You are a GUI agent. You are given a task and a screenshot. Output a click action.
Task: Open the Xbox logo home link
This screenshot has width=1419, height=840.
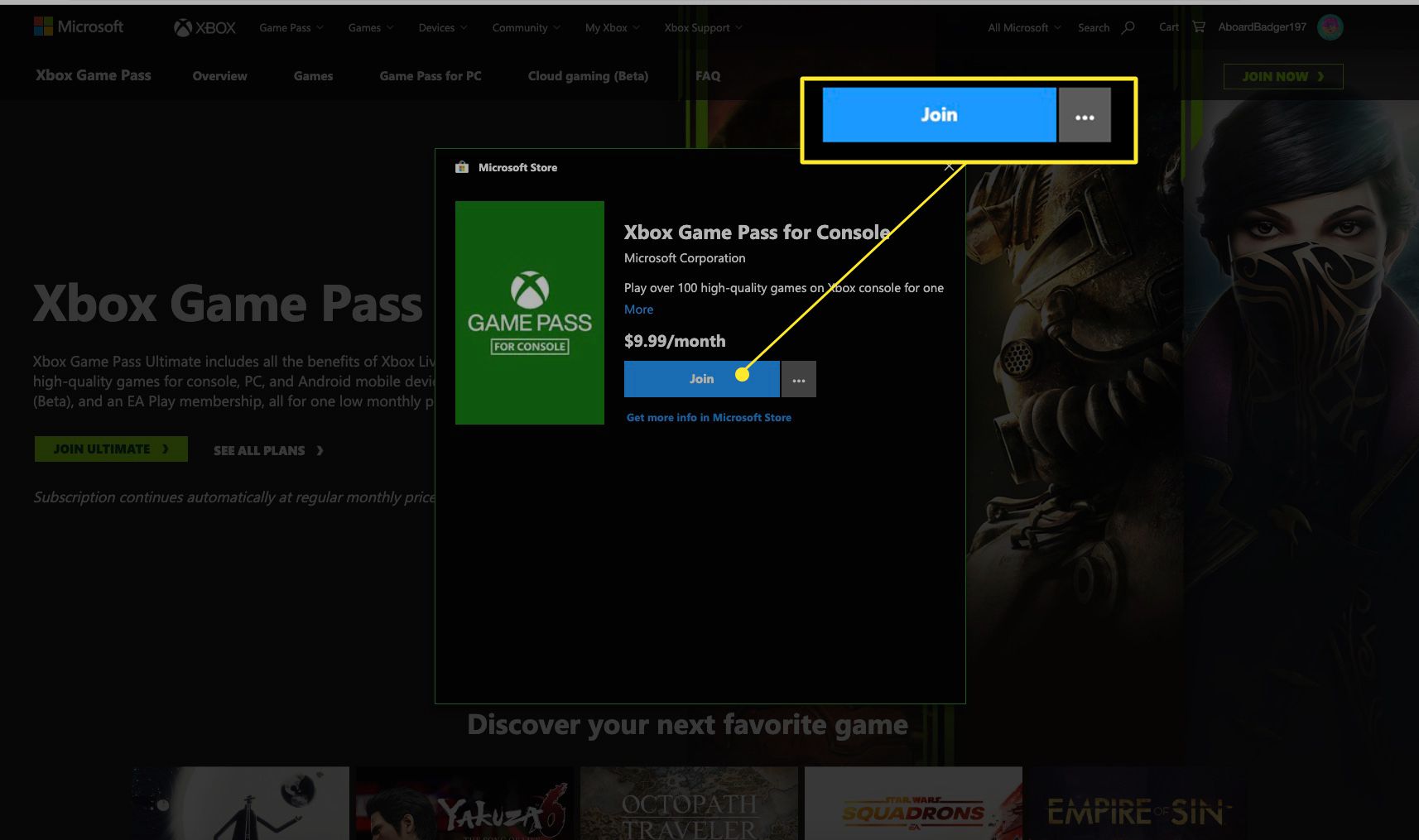204,28
